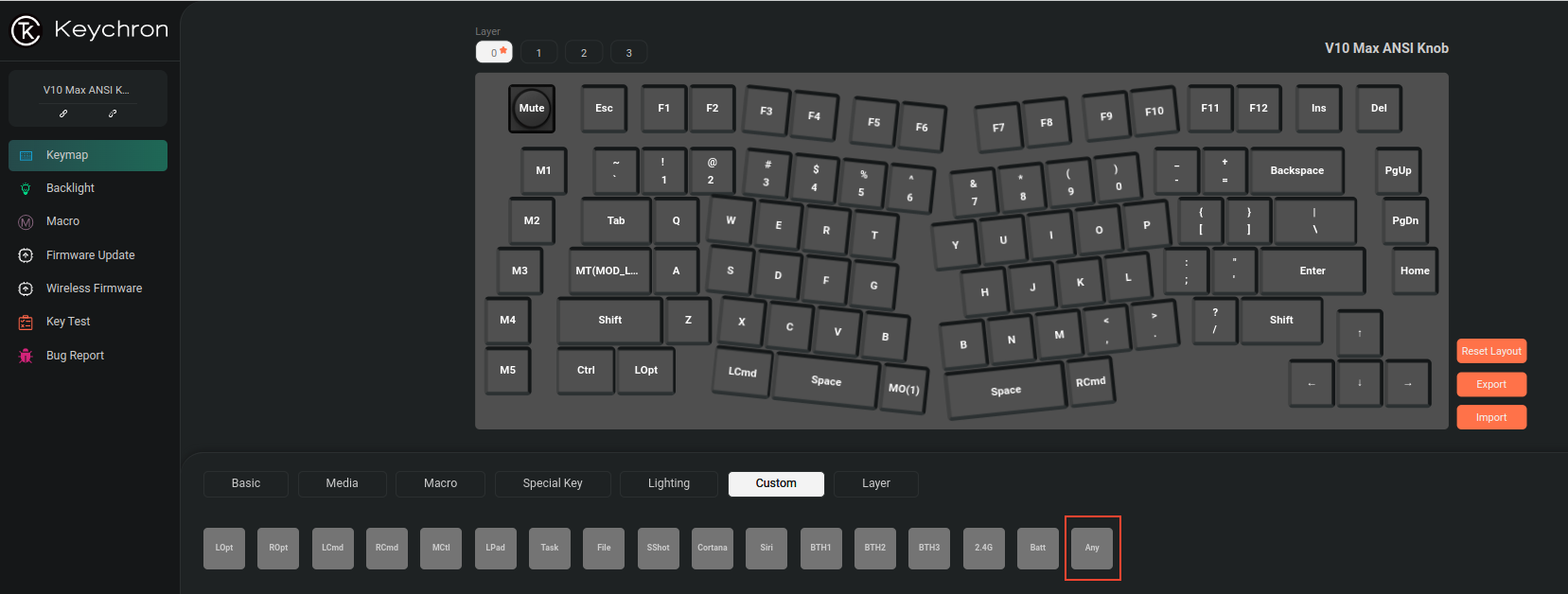Click the first link icon under V10 Max
The image size is (1568, 594).
pyautogui.click(x=63, y=114)
